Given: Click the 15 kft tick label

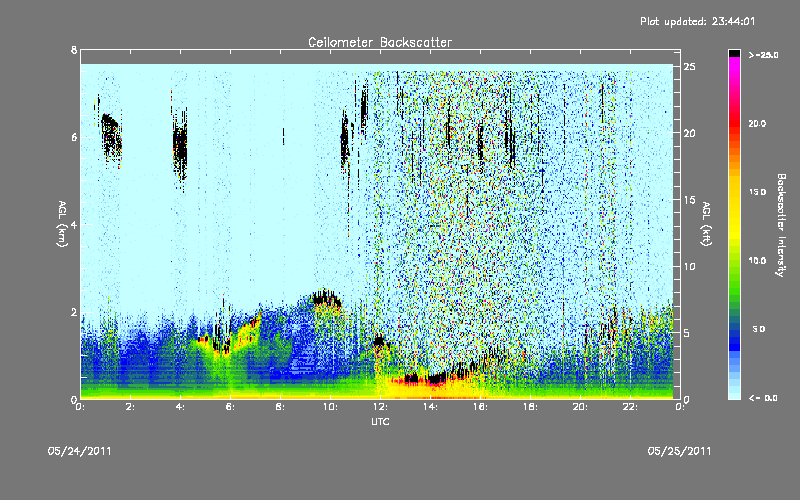Looking at the screenshot, I should point(690,200).
